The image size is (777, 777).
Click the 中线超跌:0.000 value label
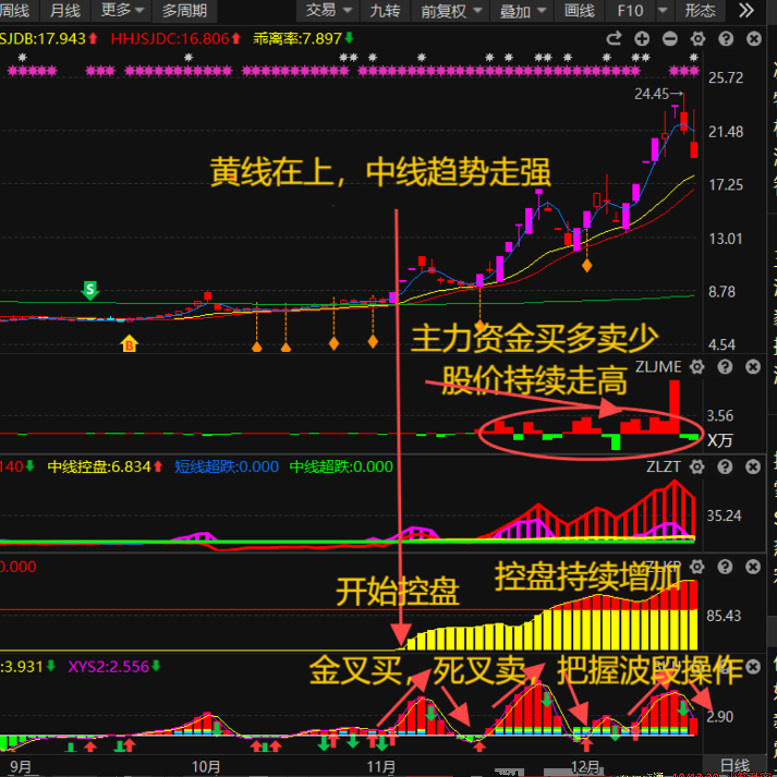(341, 467)
